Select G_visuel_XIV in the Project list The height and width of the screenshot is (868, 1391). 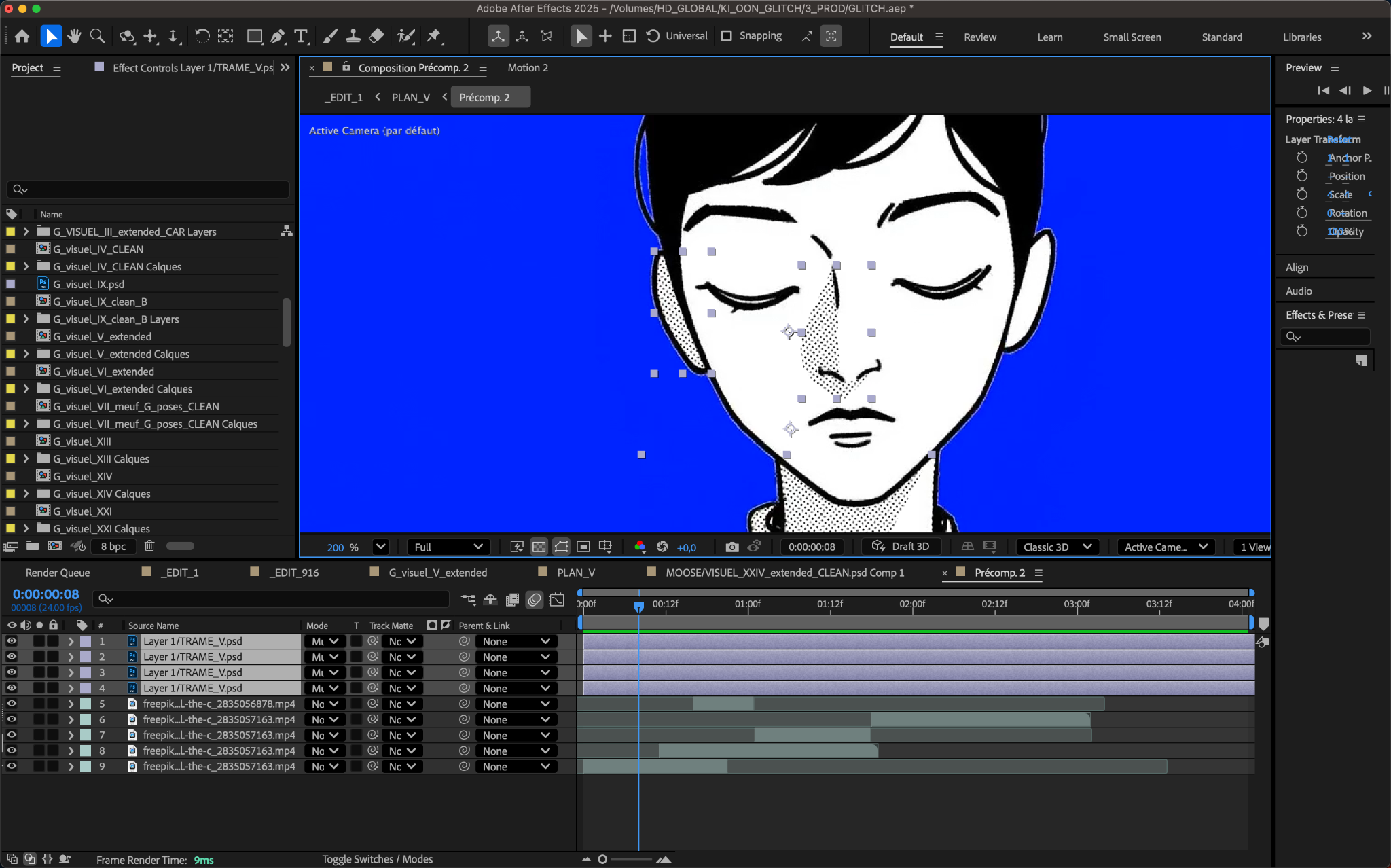[82, 476]
